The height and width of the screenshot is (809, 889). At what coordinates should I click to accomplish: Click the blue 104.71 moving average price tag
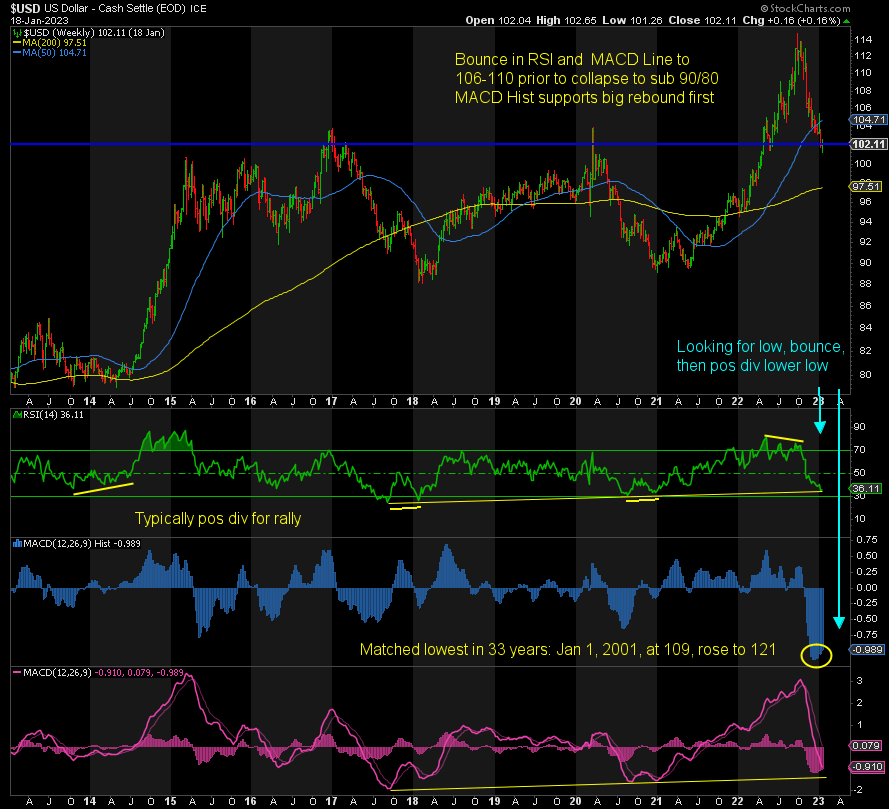pyautogui.click(x=864, y=118)
